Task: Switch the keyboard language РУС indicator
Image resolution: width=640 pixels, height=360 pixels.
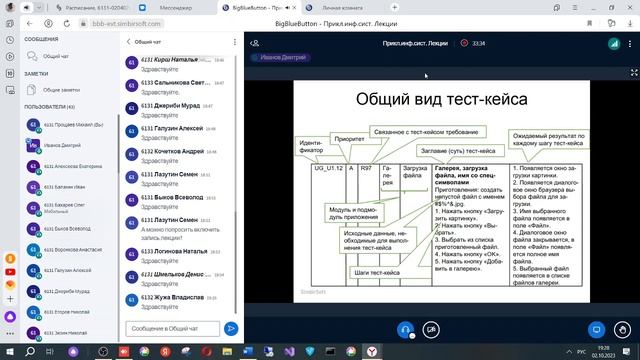Action: click(582, 351)
